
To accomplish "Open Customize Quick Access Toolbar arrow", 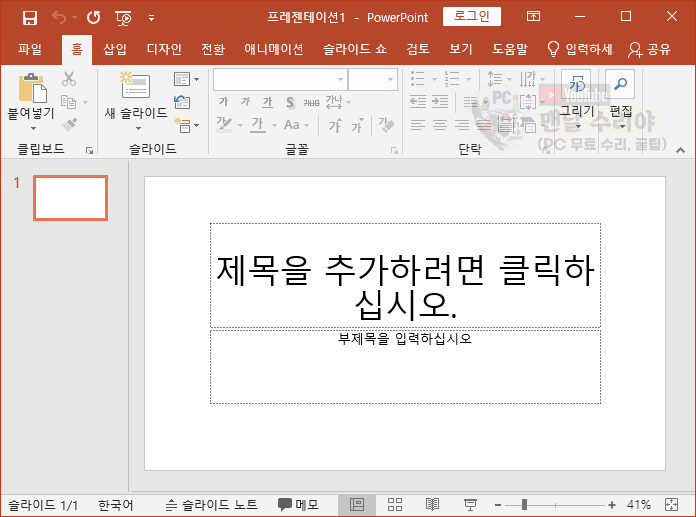I will 151,18.
